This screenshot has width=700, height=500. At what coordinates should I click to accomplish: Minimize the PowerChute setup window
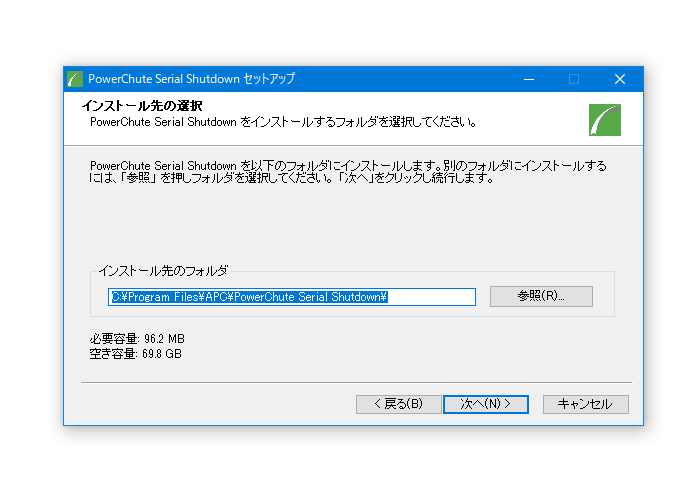529,79
